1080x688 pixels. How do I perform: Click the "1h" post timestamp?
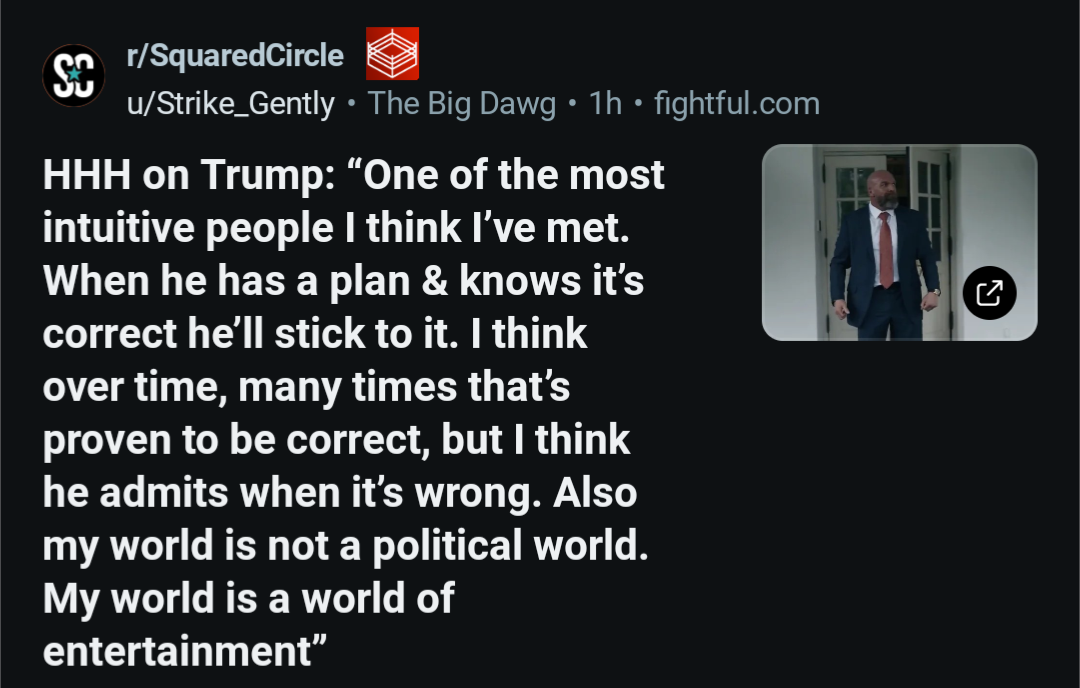[x=605, y=103]
